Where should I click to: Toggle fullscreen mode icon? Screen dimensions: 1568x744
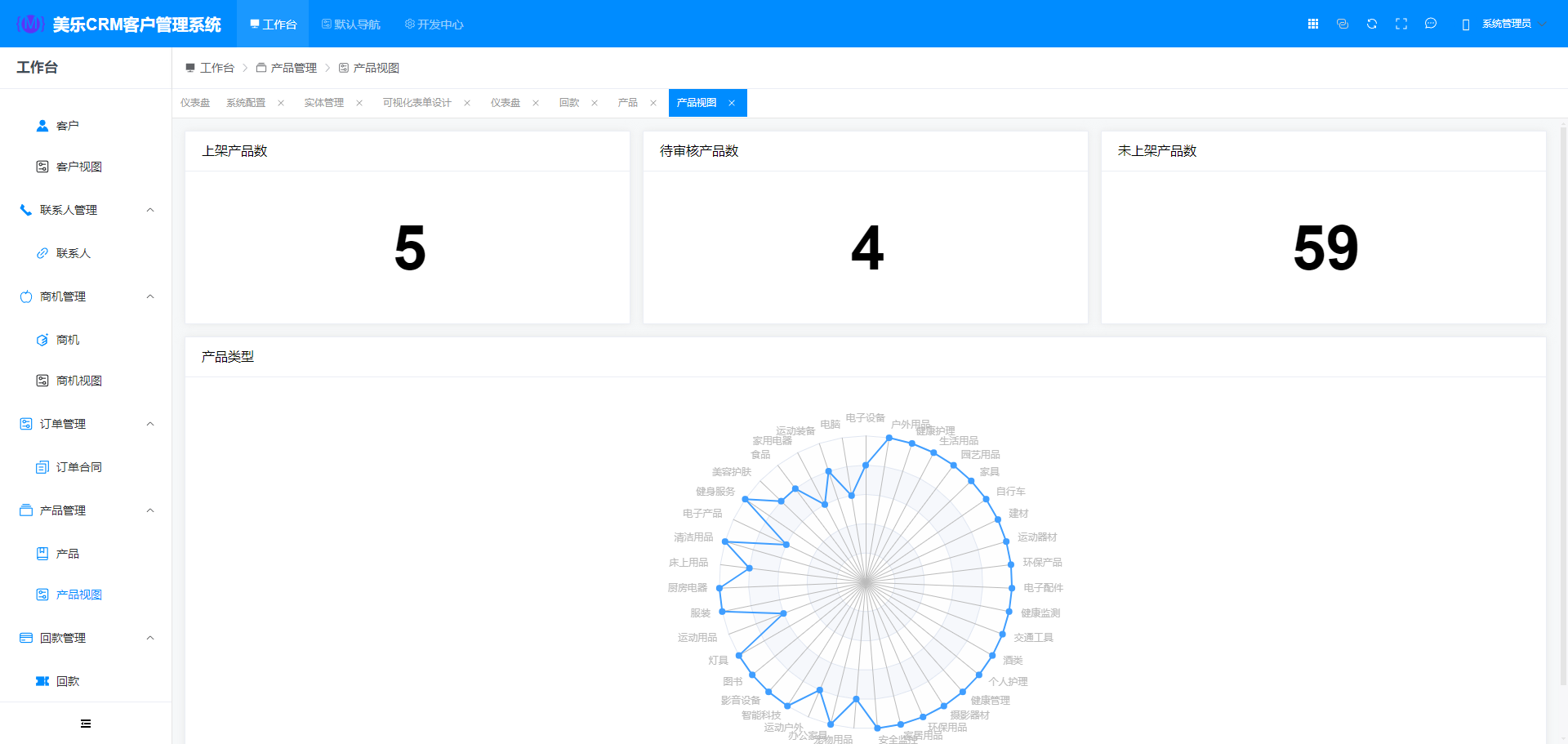tap(1401, 24)
